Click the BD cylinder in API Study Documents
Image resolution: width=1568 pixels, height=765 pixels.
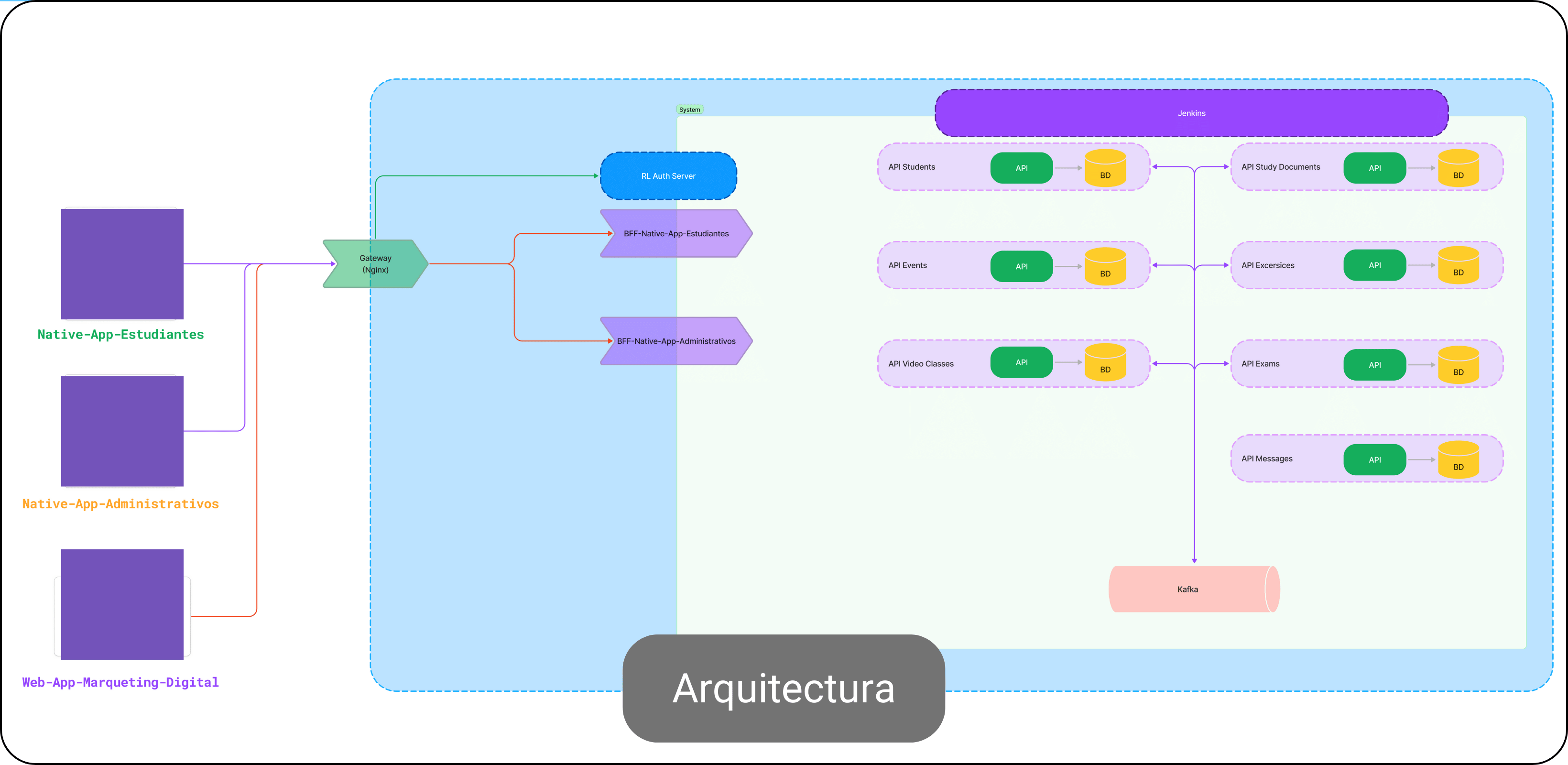click(x=1458, y=169)
